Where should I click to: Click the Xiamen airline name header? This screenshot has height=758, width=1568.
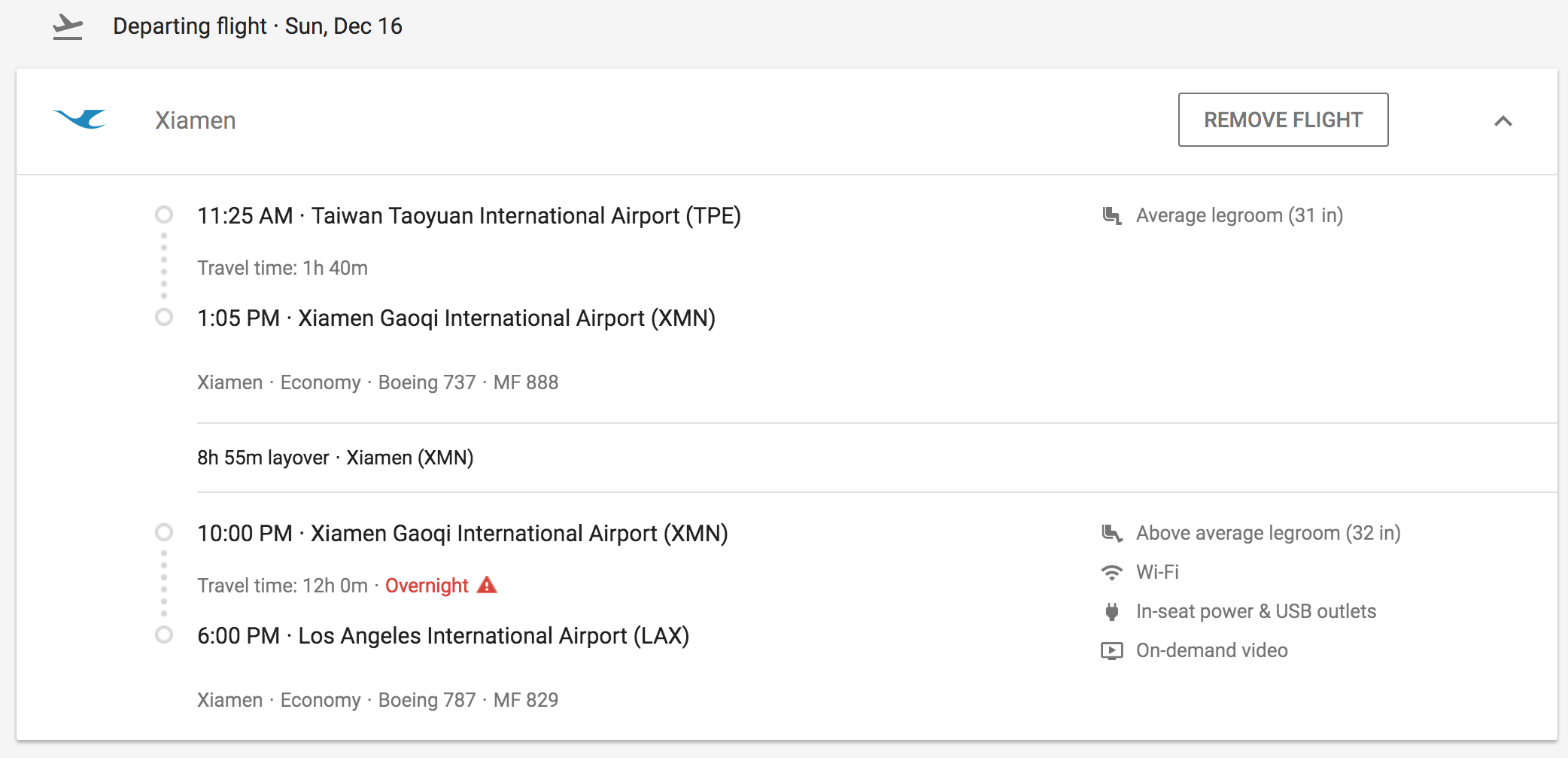(196, 120)
